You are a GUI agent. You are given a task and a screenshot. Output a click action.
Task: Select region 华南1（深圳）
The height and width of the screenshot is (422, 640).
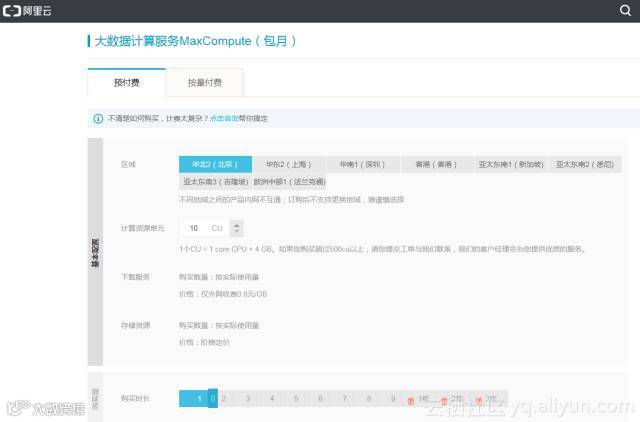coord(362,164)
